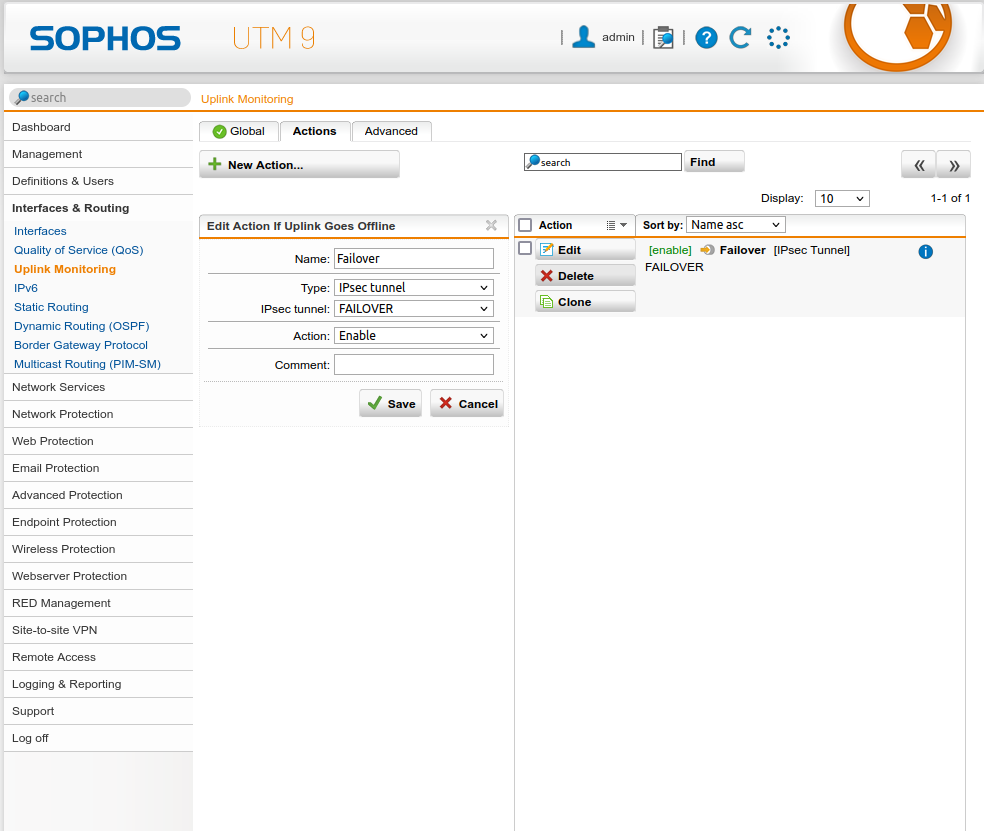This screenshot has height=831, width=984.
Task: Switch to the Advanced tab
Action: [391, 131]
